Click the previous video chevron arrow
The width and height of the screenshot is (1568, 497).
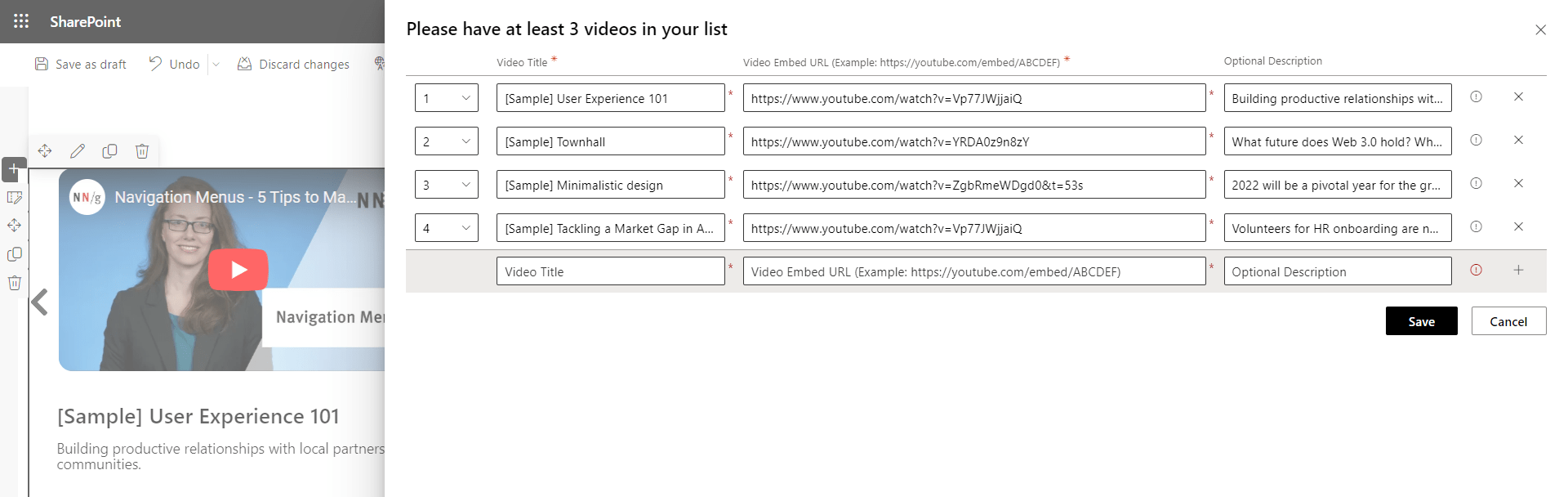[x=39, y=302]
